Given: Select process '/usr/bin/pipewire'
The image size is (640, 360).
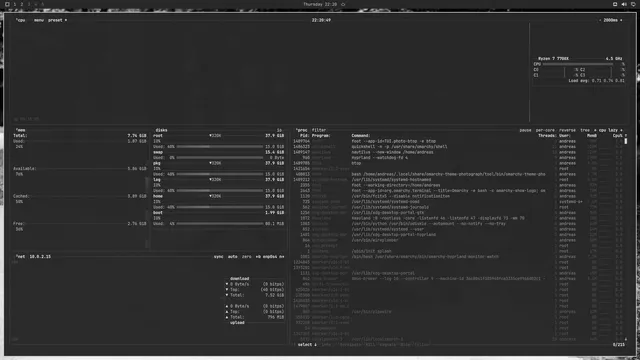Looking at the screenshot, I should (x=459, y=312).
